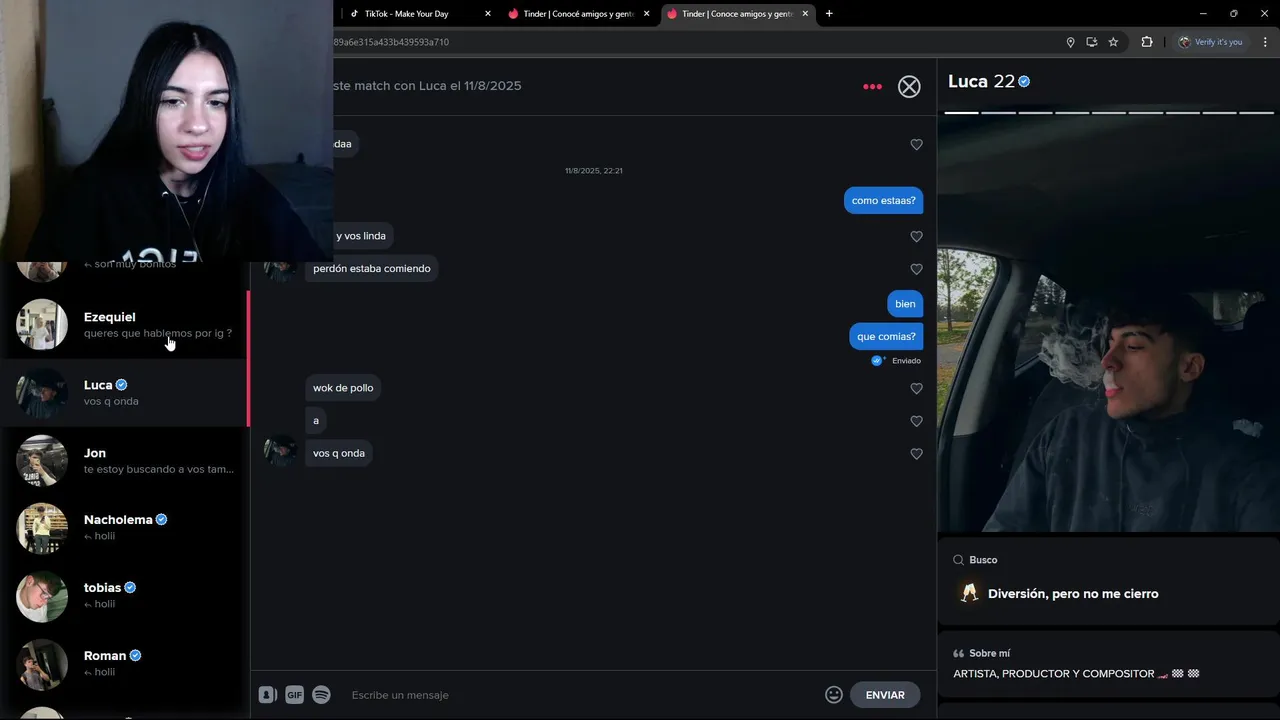Open Jon's conversation

pos(124,461)
